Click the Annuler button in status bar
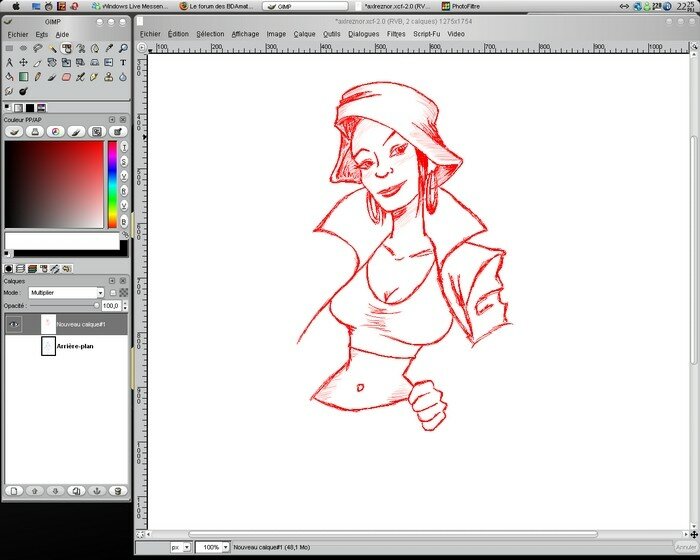The image size is (700, 560). point(685,547)
